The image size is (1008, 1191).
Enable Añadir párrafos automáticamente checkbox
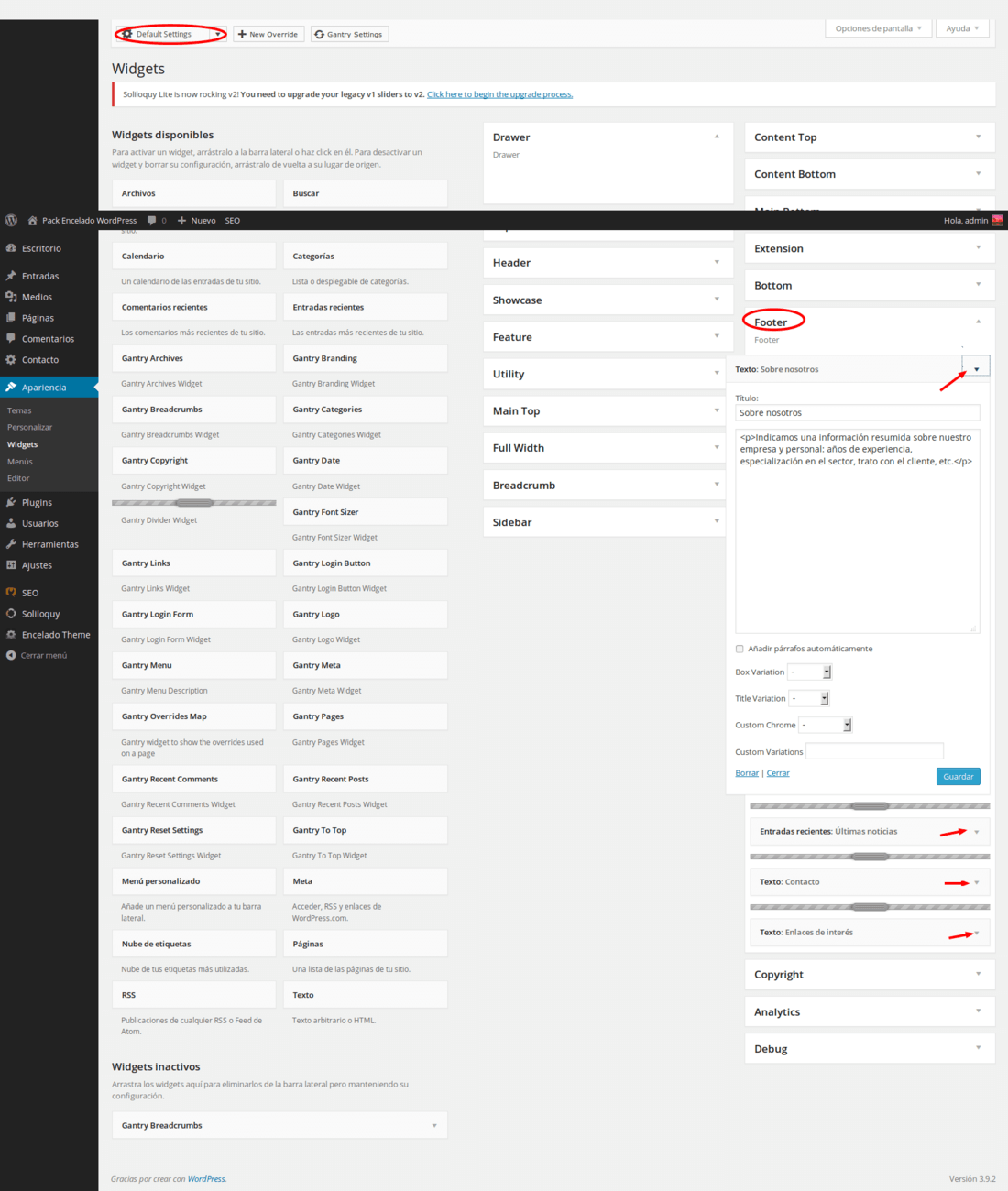point(740,649)
